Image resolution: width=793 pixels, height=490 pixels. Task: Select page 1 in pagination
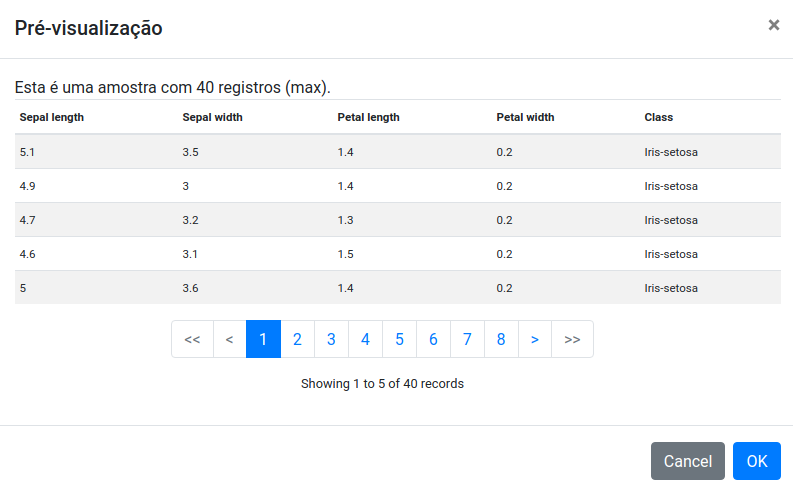coord(263,339)
